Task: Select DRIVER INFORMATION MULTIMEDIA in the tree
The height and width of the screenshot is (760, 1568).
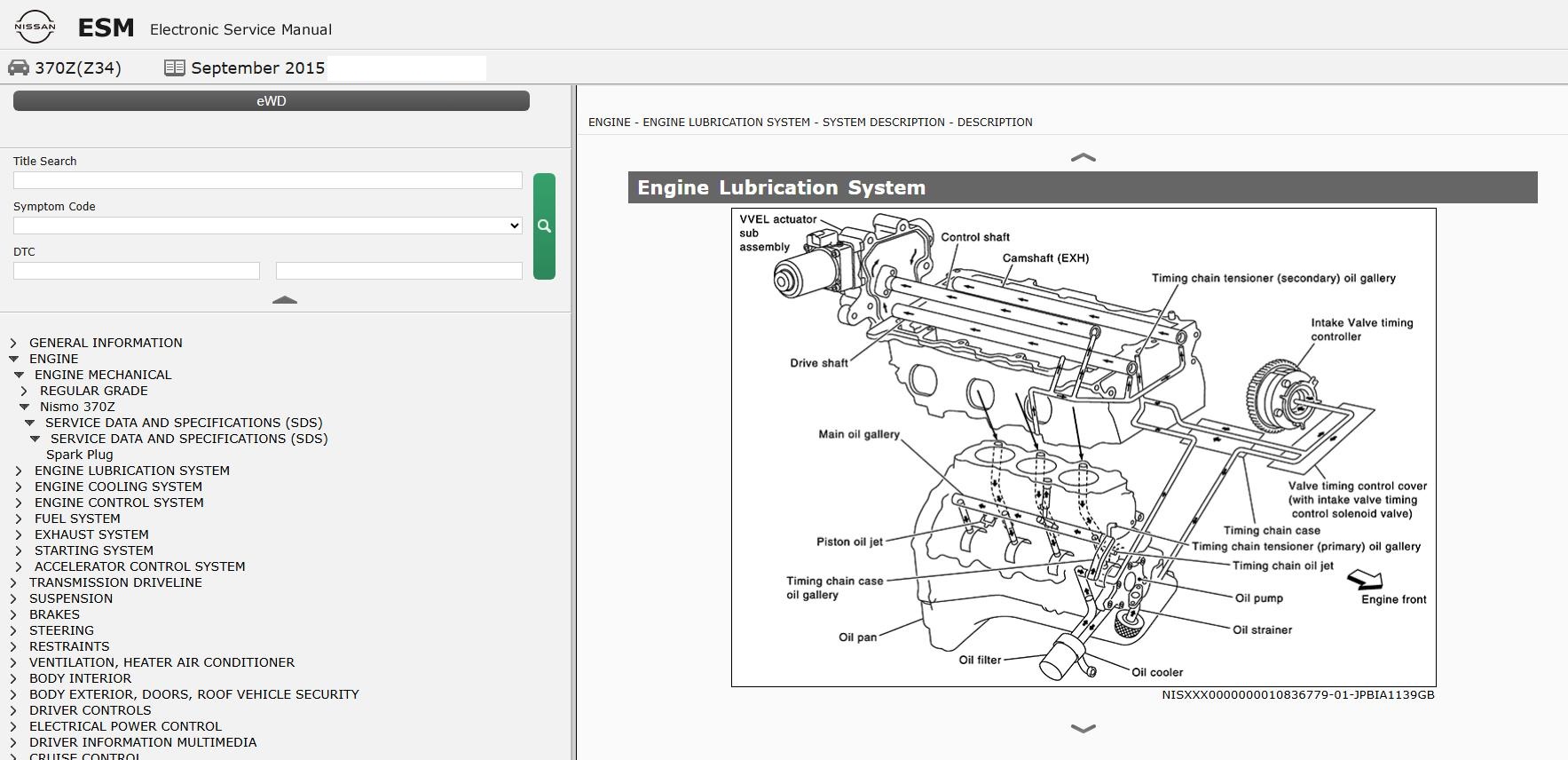Action: [143, 742]
